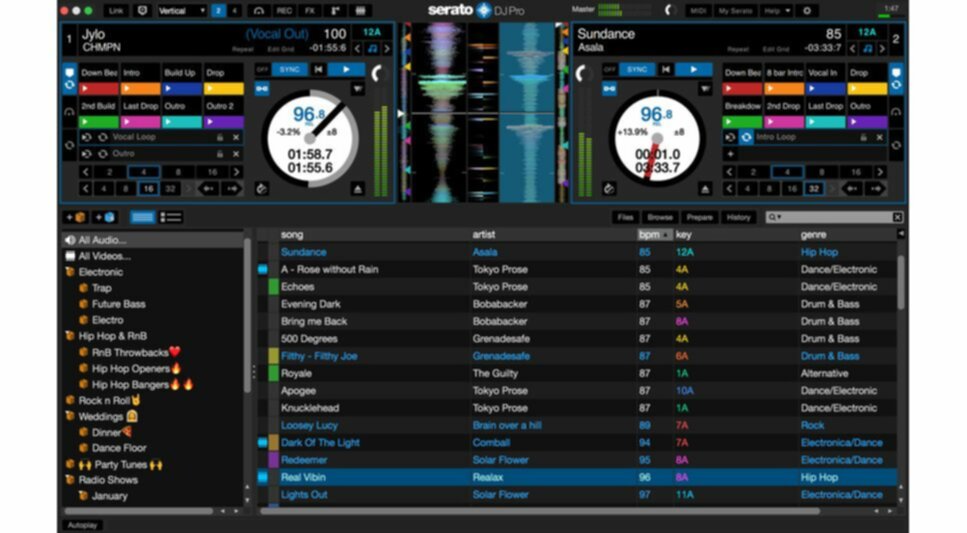This screenshot has width=967, height=533.
Task: Sort library by bpm column header
Action: [x=654, y=234]
